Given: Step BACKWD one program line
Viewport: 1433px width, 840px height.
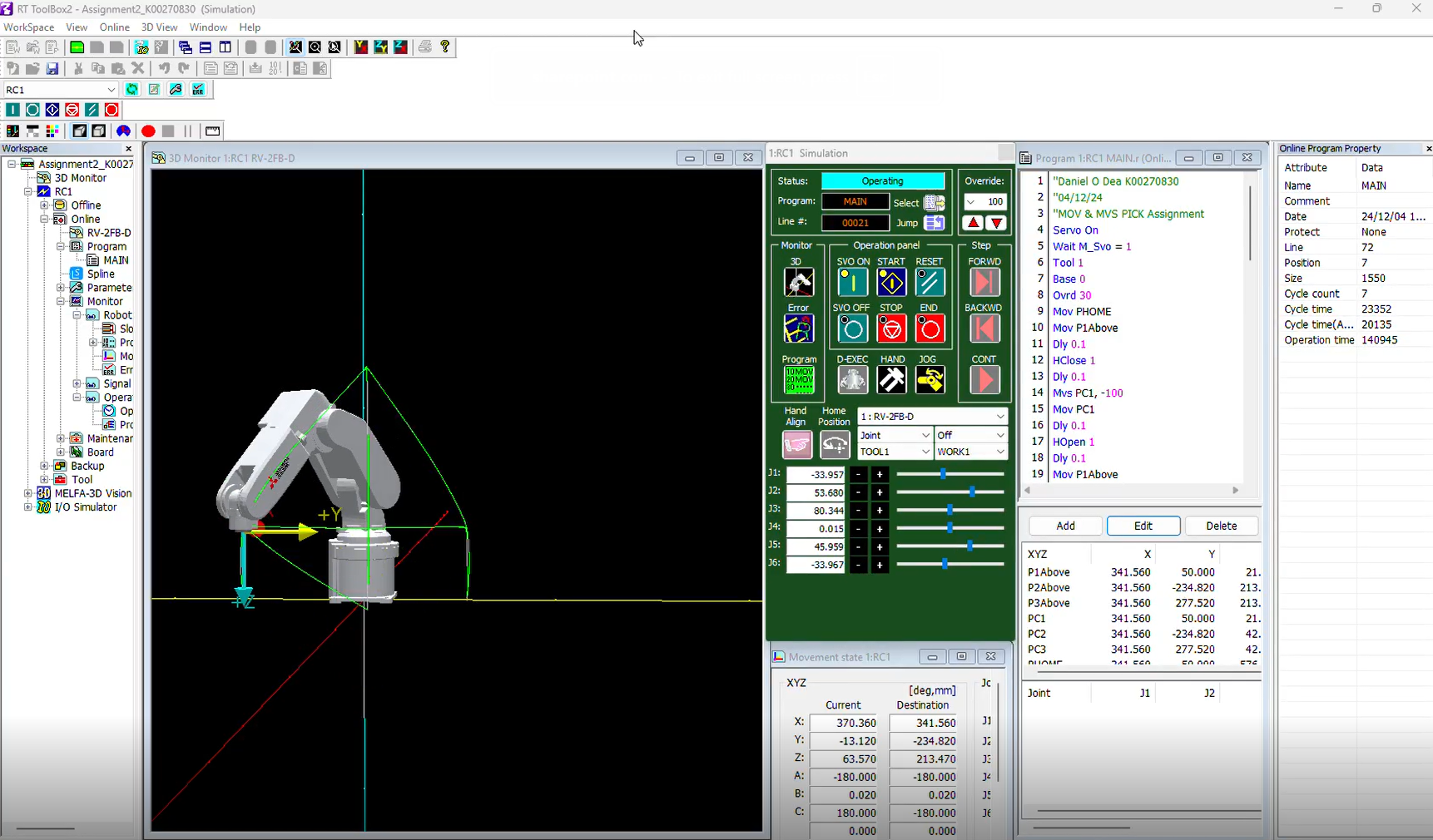Looking at the screenshot, I should pyautogui.click(x=984, y=329).
